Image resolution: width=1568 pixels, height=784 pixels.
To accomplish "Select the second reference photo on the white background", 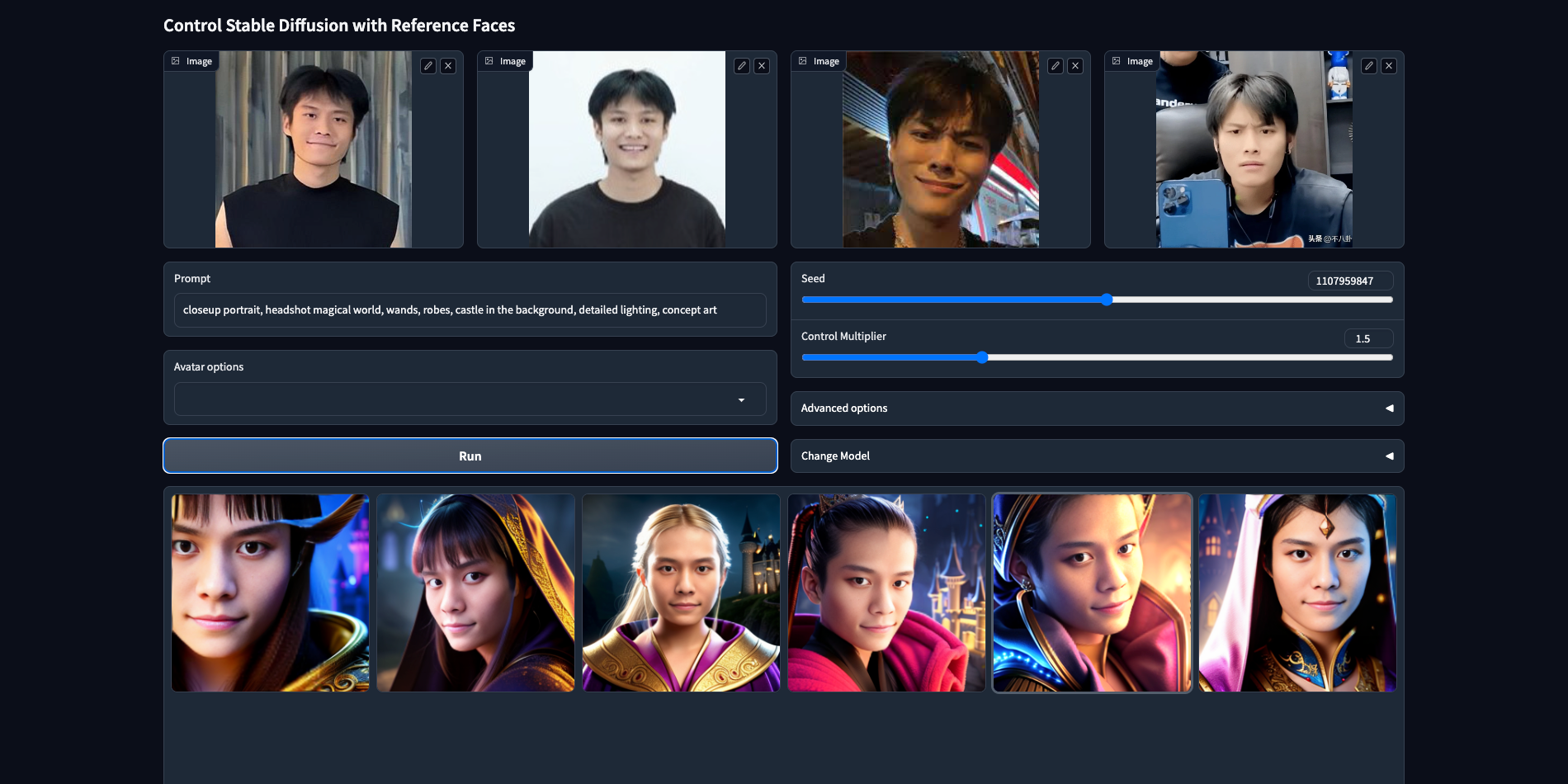I will [x=627, y=149].
